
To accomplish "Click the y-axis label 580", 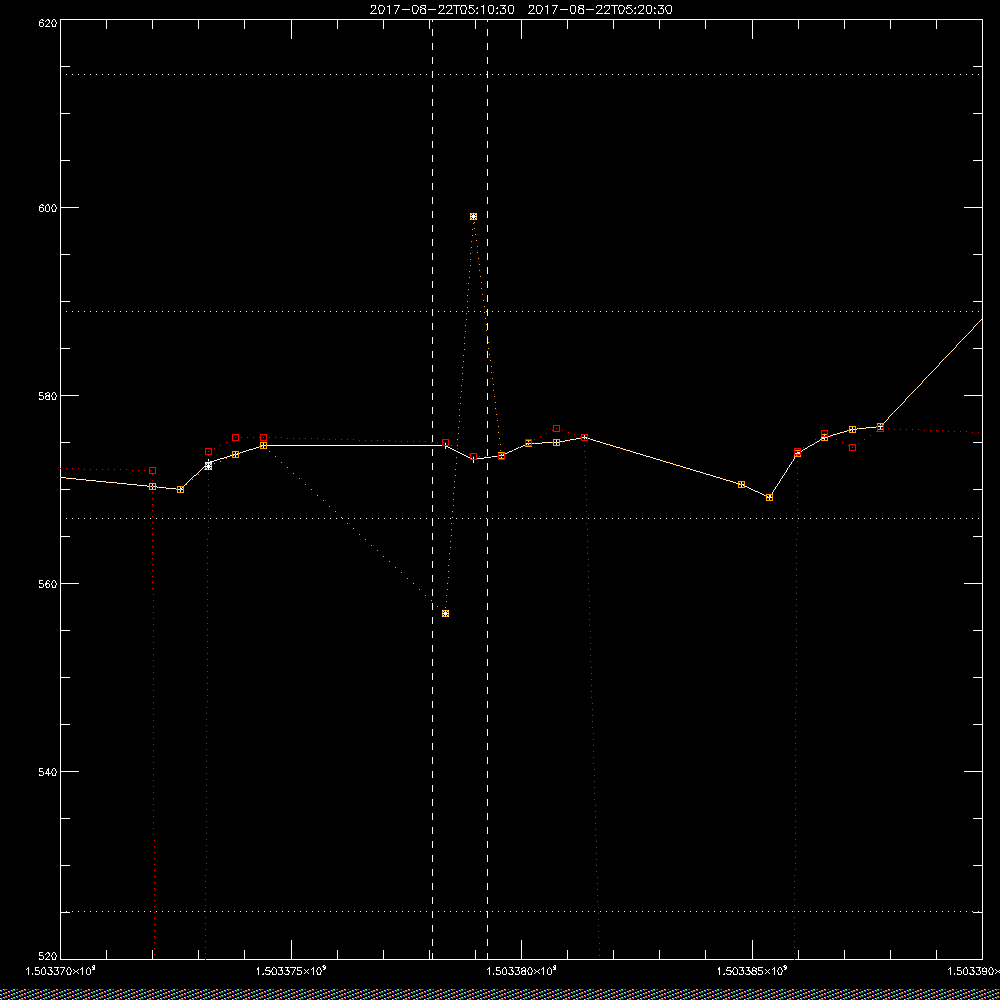I will pyautogui.click(x=47, y=395).
